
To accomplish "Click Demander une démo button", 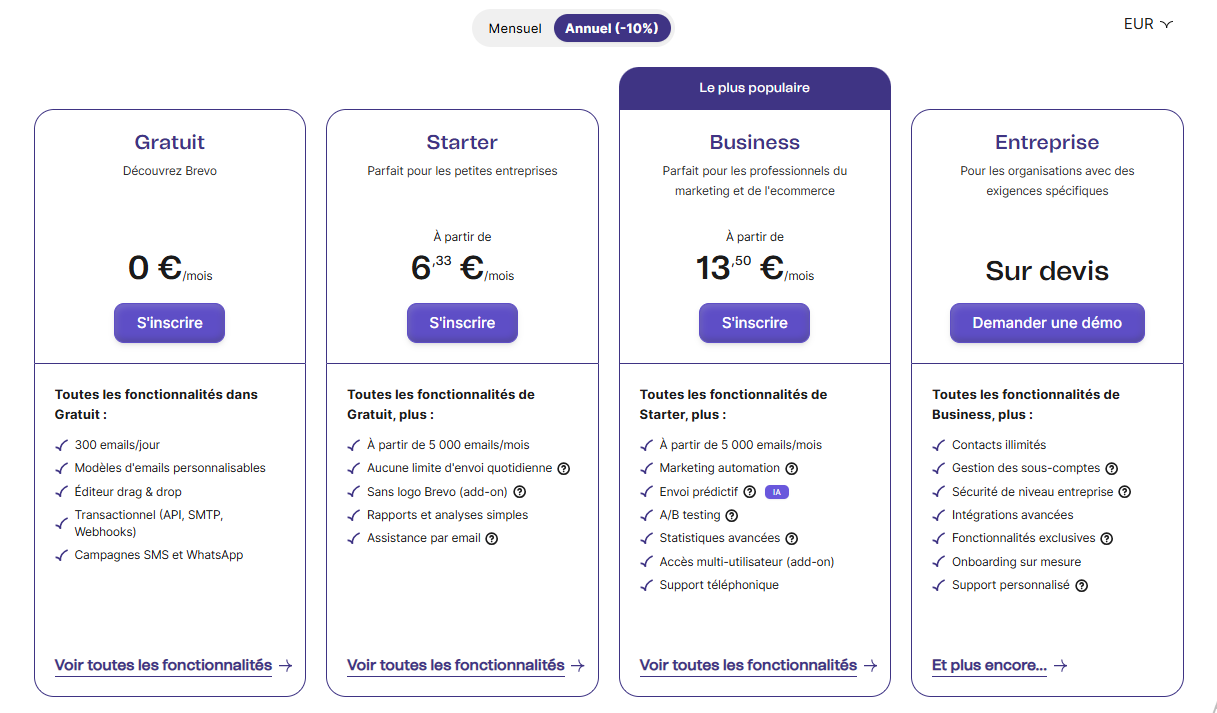I will [1047, 323].
